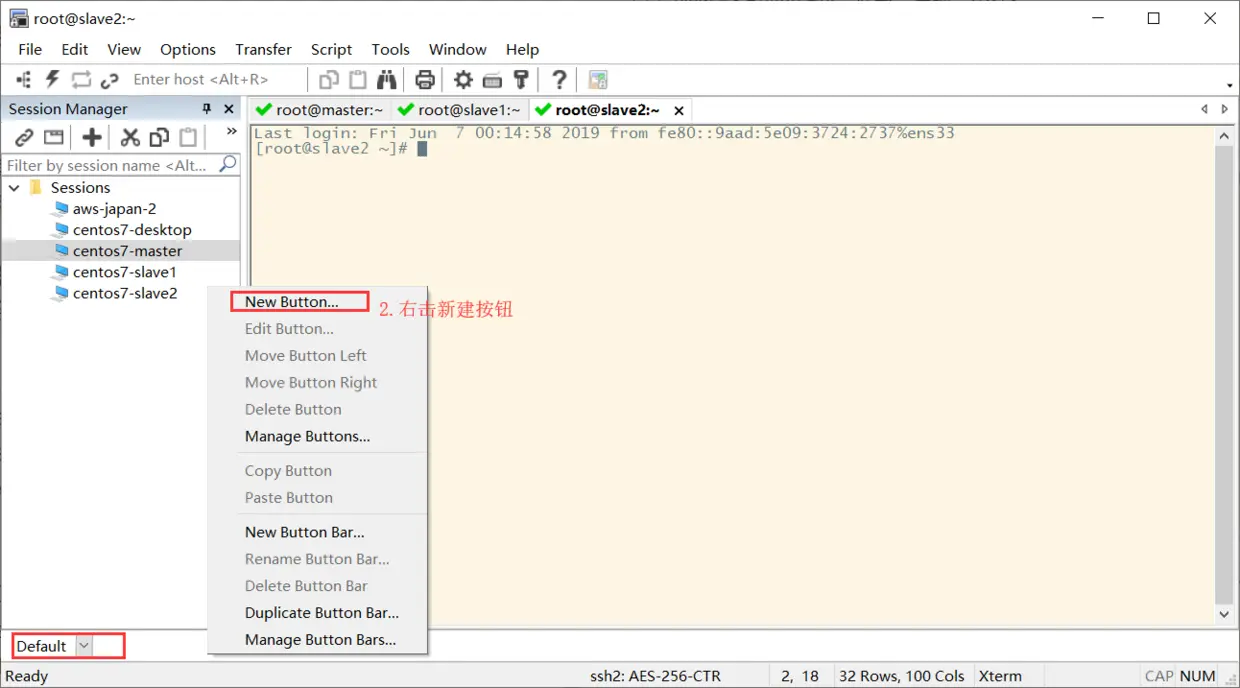Image resolution: width=1240 pixels, height=688 pixels.
Task: Select the Sessions root folder
Action: [80, 188]
